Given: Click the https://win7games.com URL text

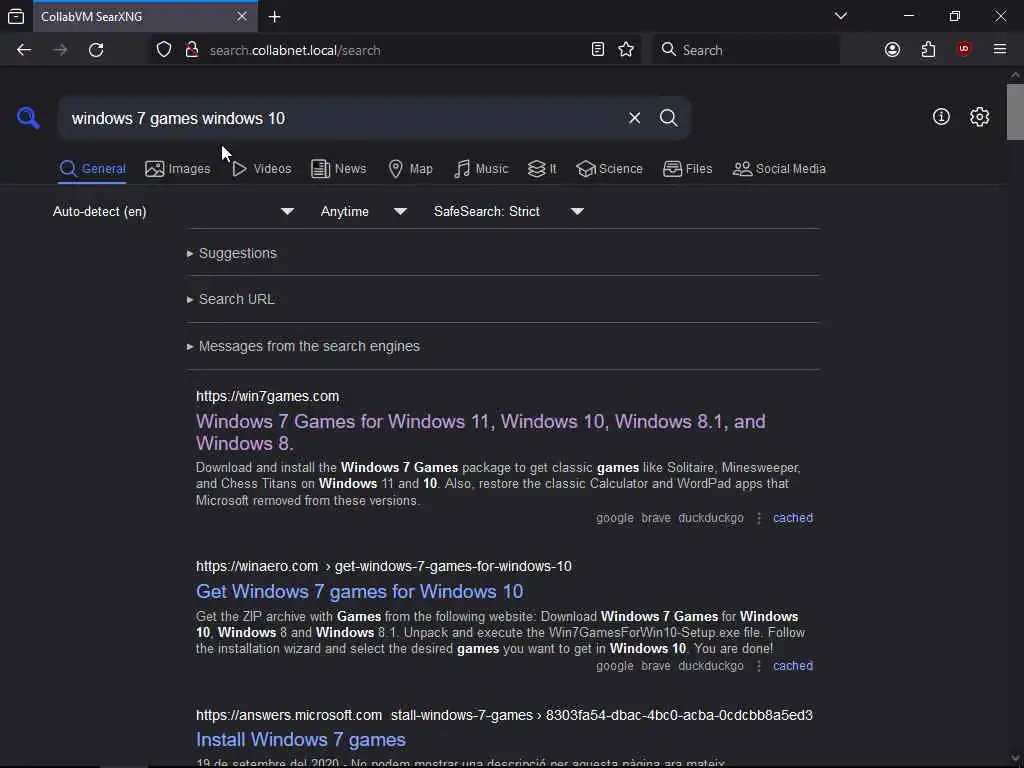Looking at the screenshot, I should click(267, 396).
